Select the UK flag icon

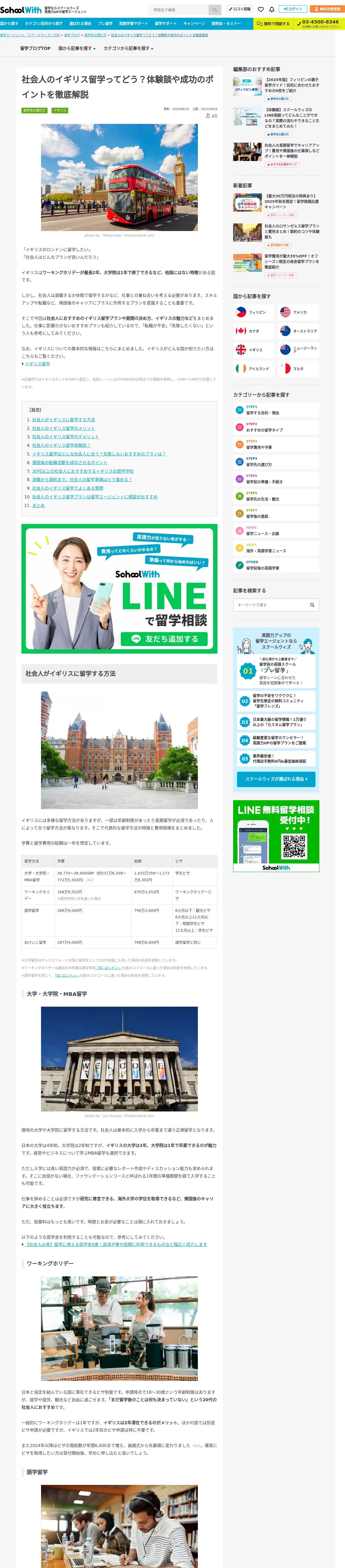241,350
